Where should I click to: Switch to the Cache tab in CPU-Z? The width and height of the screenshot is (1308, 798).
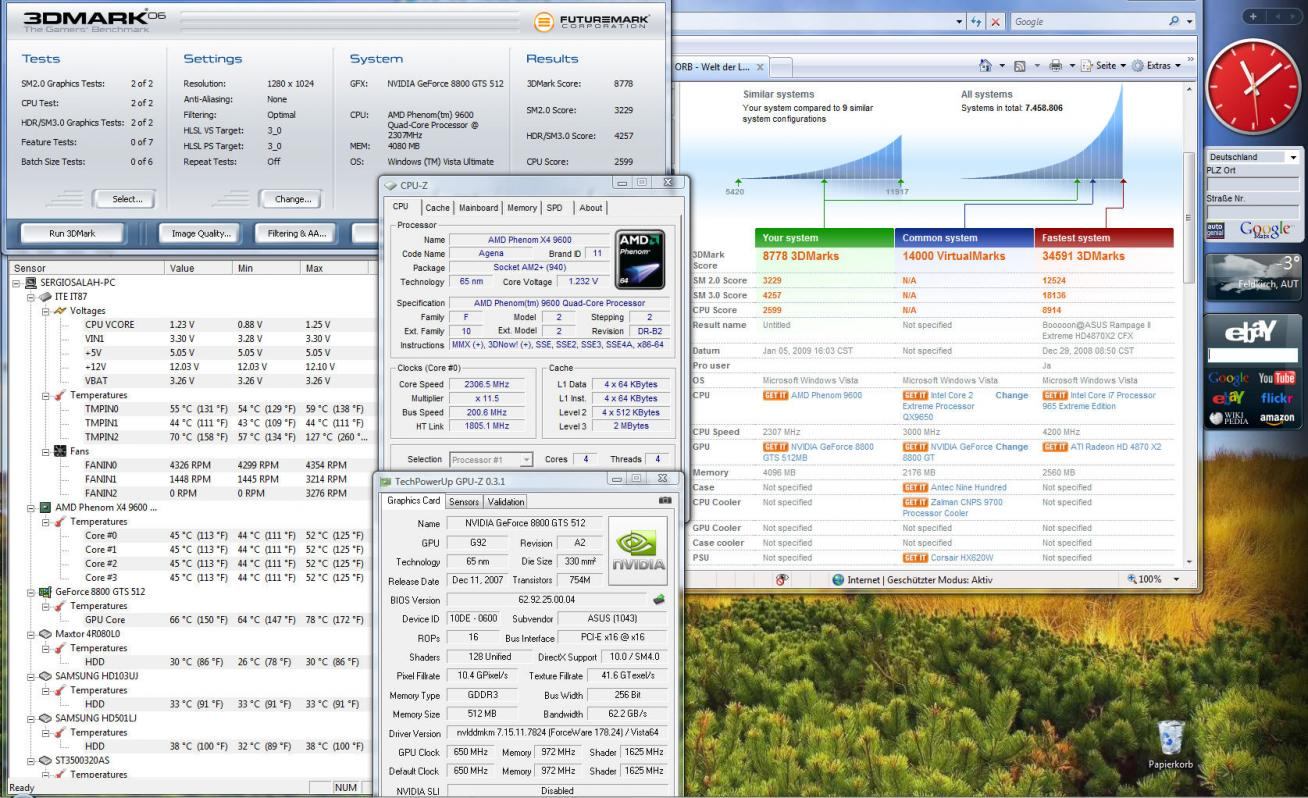tap(437, 208)
